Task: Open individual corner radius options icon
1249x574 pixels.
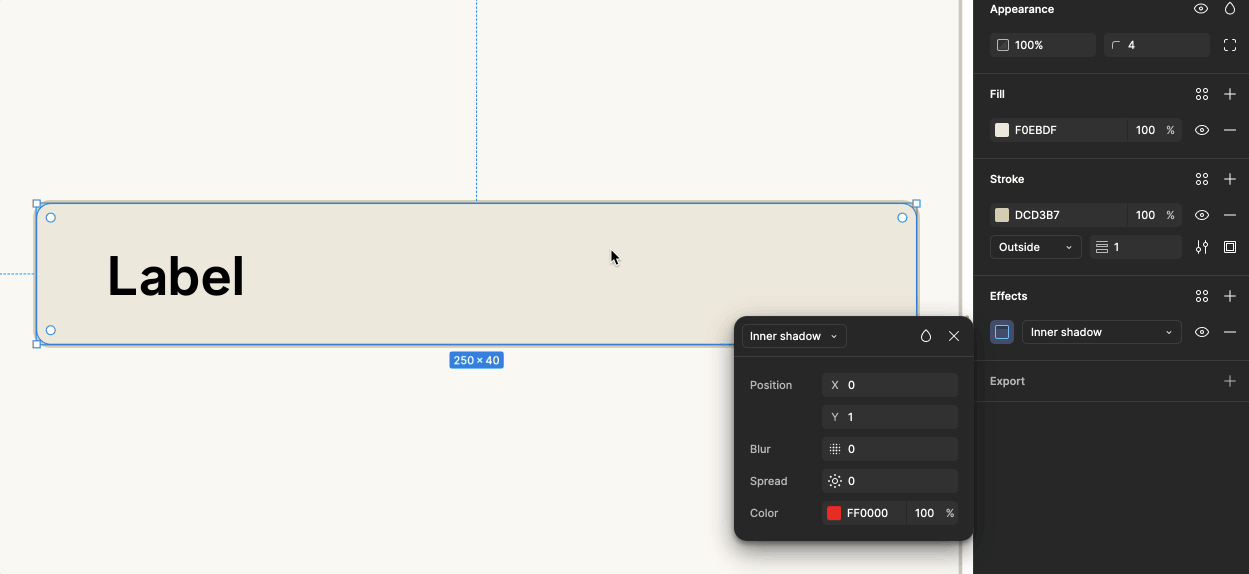Action: 1230,45
